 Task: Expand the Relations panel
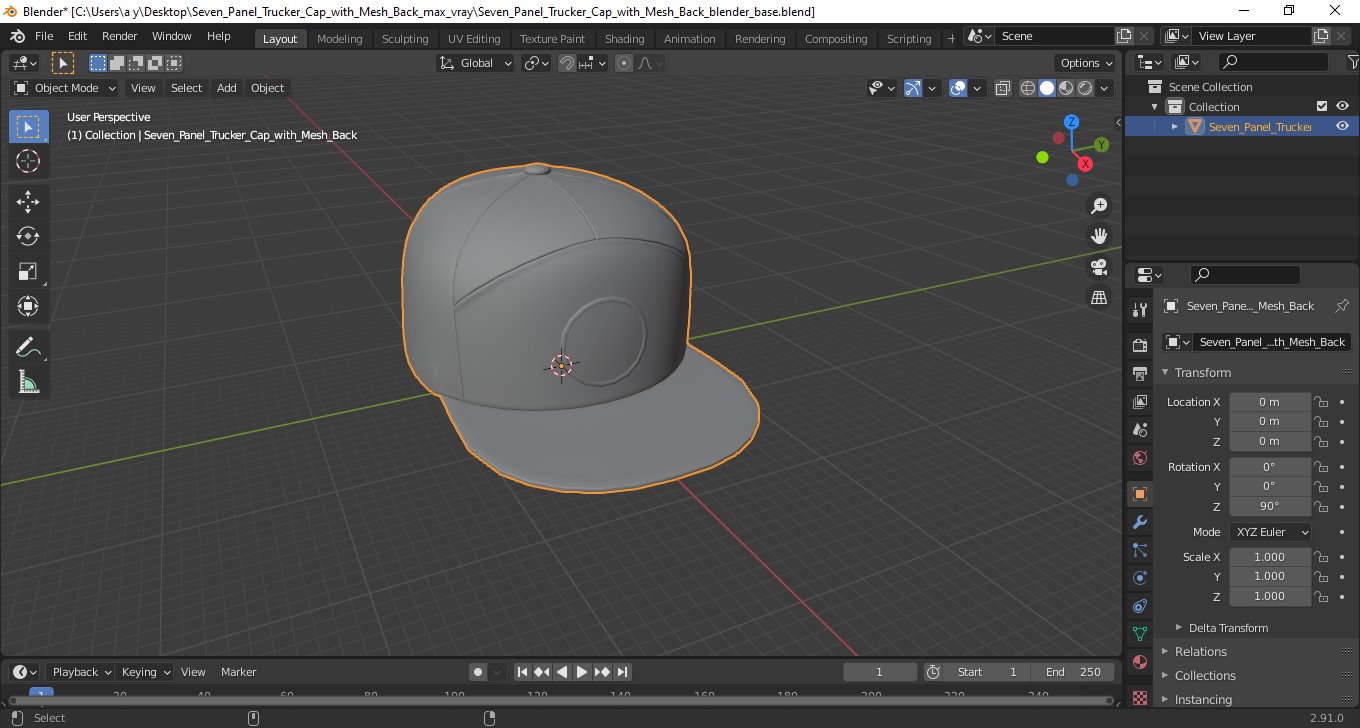1200,652
